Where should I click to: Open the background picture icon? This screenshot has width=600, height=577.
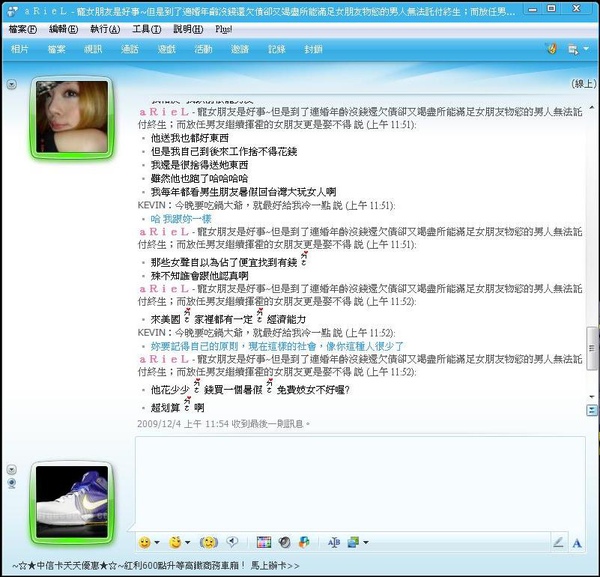click(353, 542)
